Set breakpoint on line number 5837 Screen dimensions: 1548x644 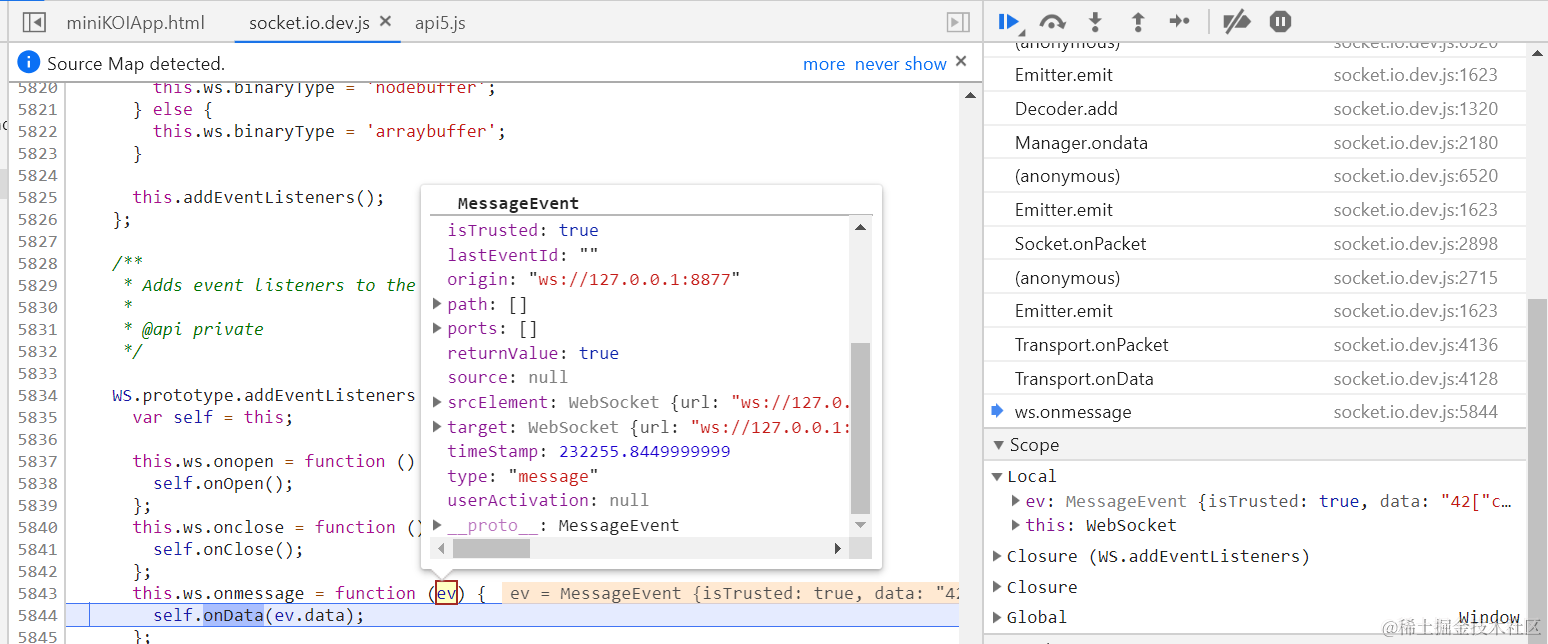[x=37, y=461]
